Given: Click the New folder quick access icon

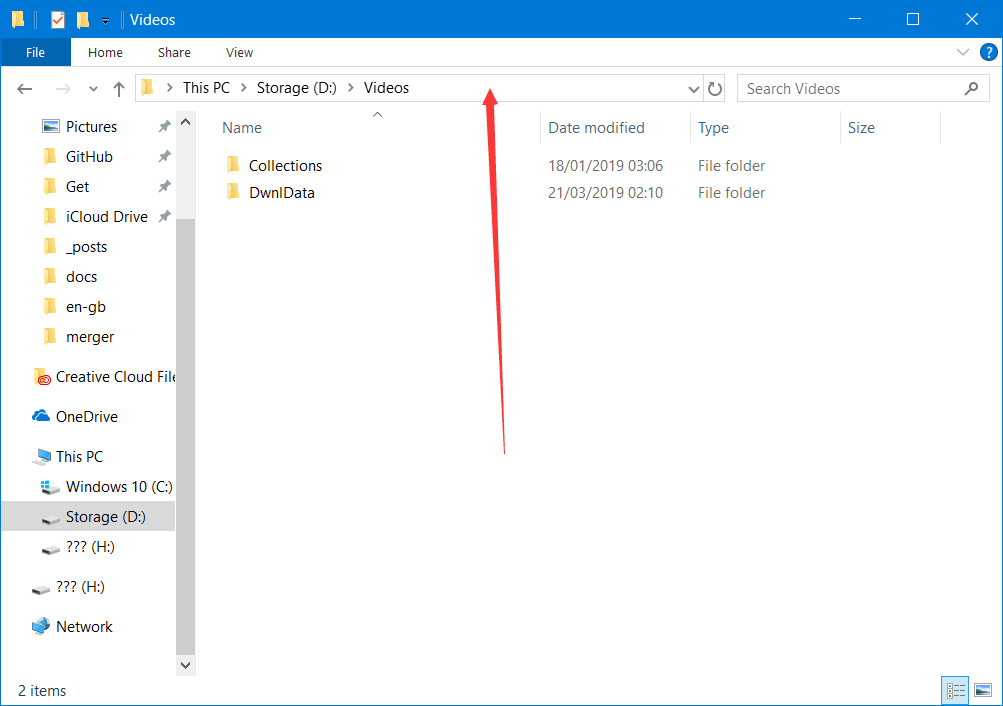Looking at the screenshot, I should [83, 20].
